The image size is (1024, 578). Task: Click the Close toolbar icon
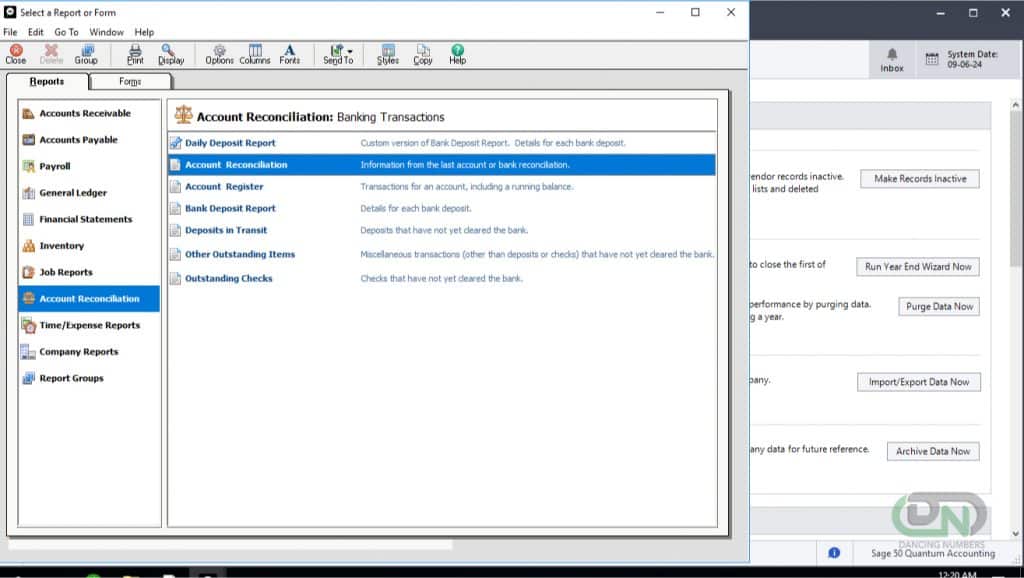coord(16,54)
